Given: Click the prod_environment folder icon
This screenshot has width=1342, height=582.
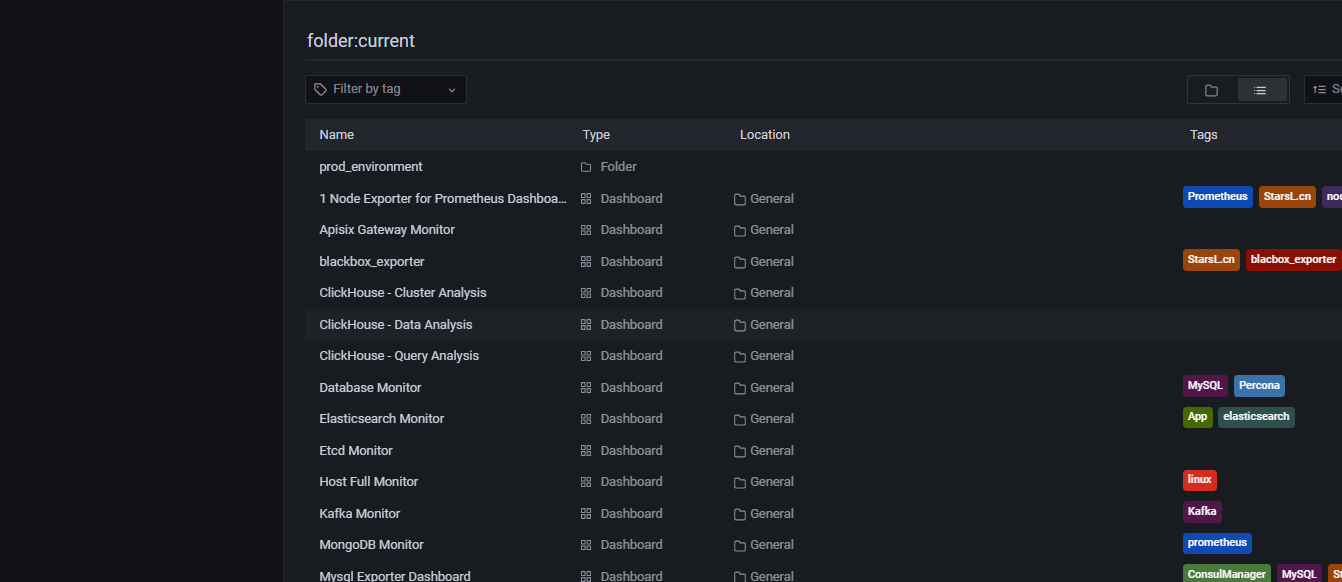Looking at the screenshot, I should [x=586, y=167].
